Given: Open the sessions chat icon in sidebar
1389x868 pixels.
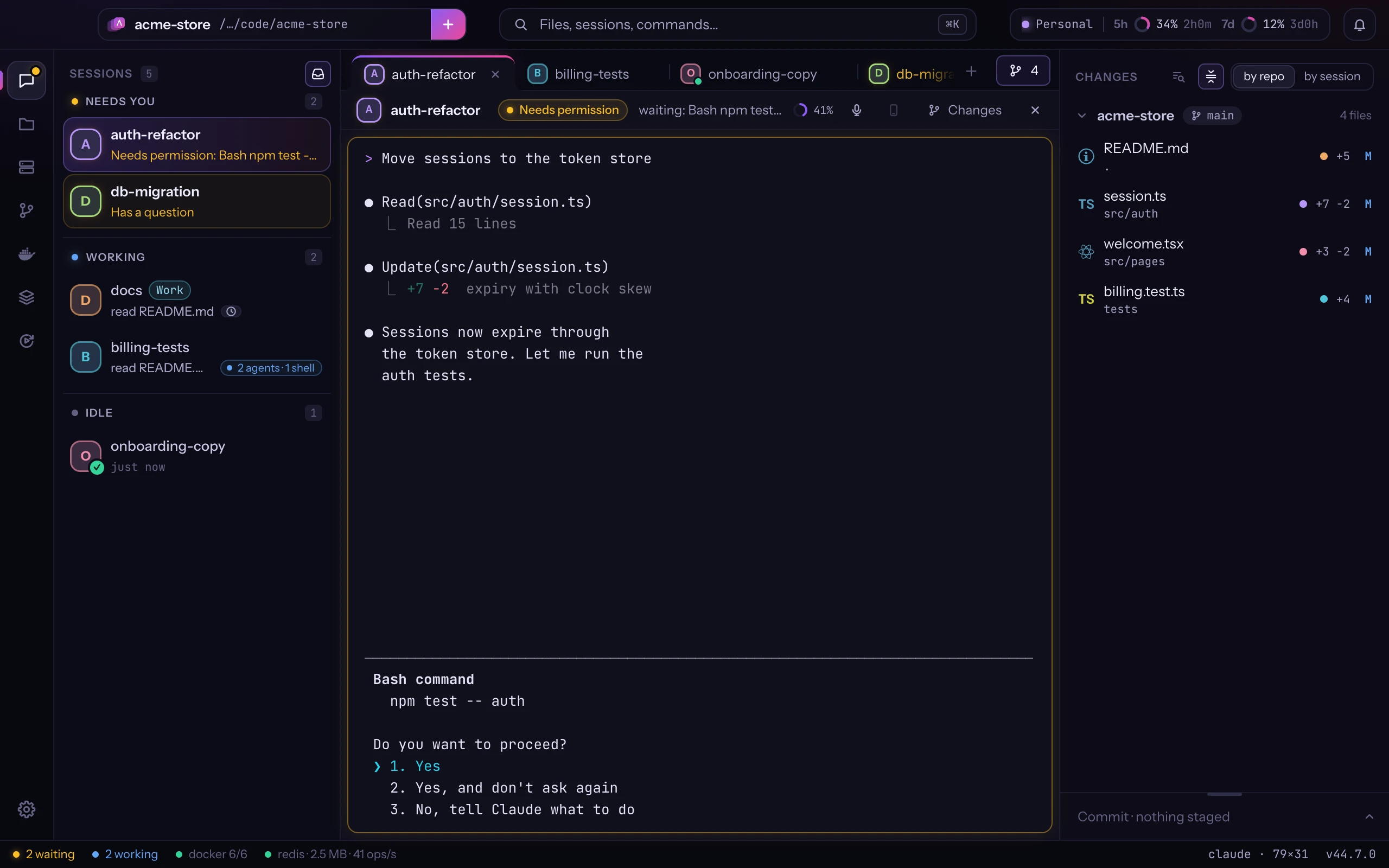Looking at the screenshot, I should [x=27, y=80].
